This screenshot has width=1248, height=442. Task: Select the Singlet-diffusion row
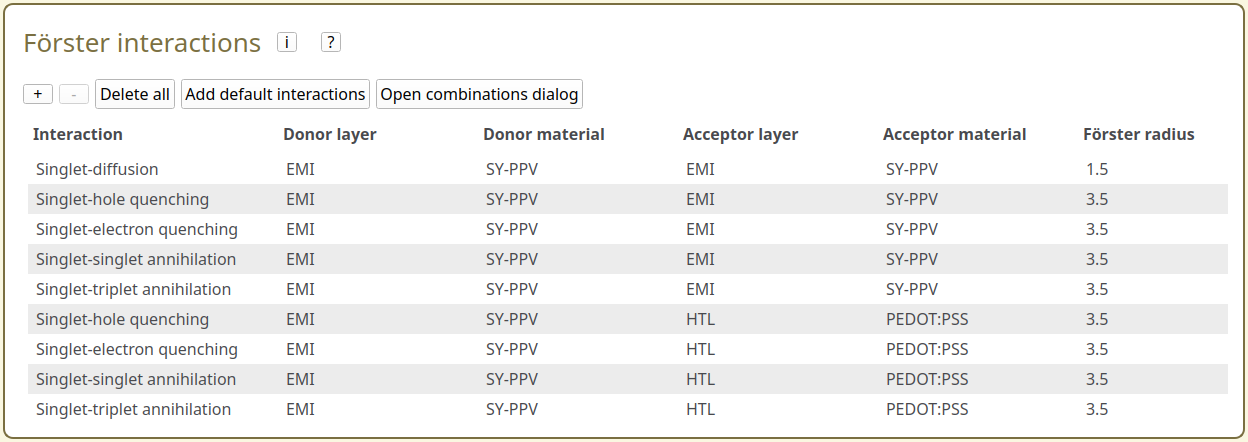[x=97, y=169]
